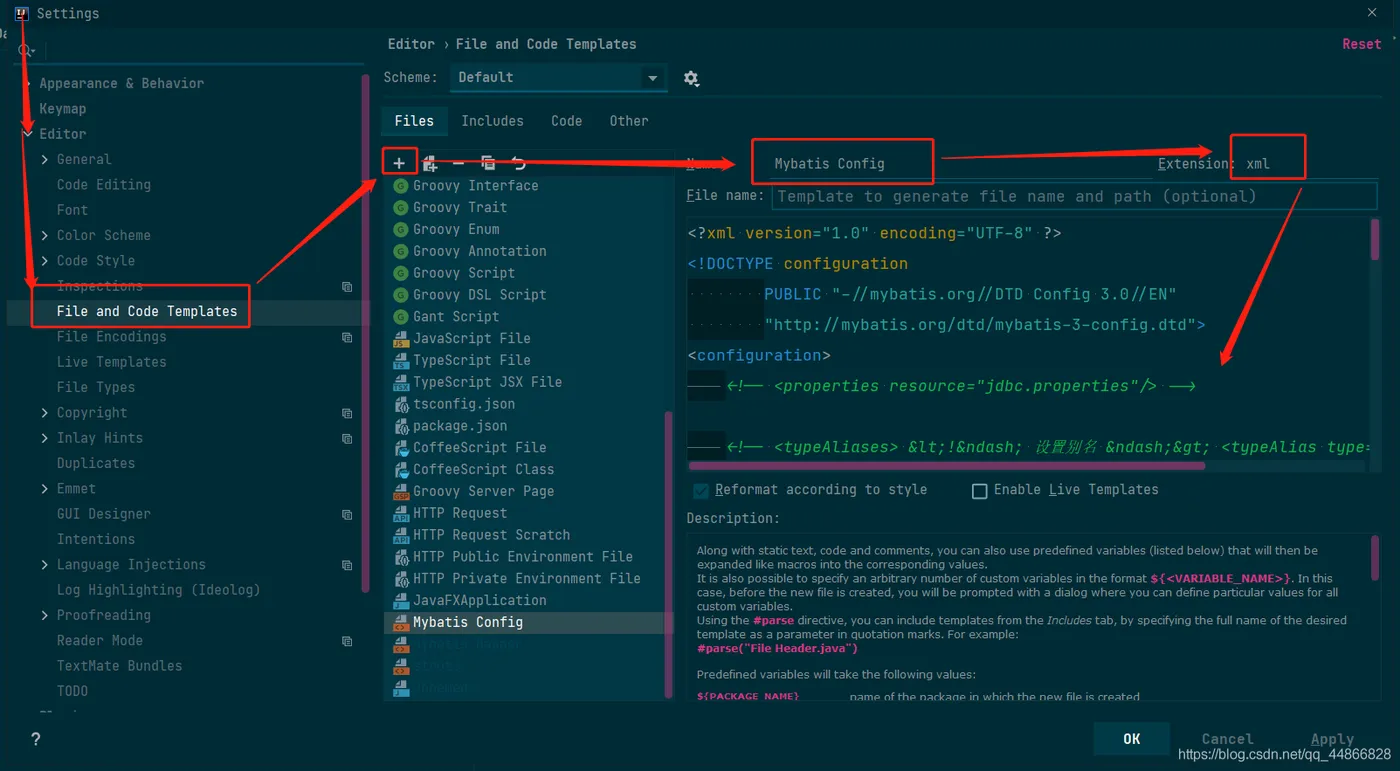The image size is (1400, 771).
Task: Click the Reset to Default undo icon
Action: [518, 163]
